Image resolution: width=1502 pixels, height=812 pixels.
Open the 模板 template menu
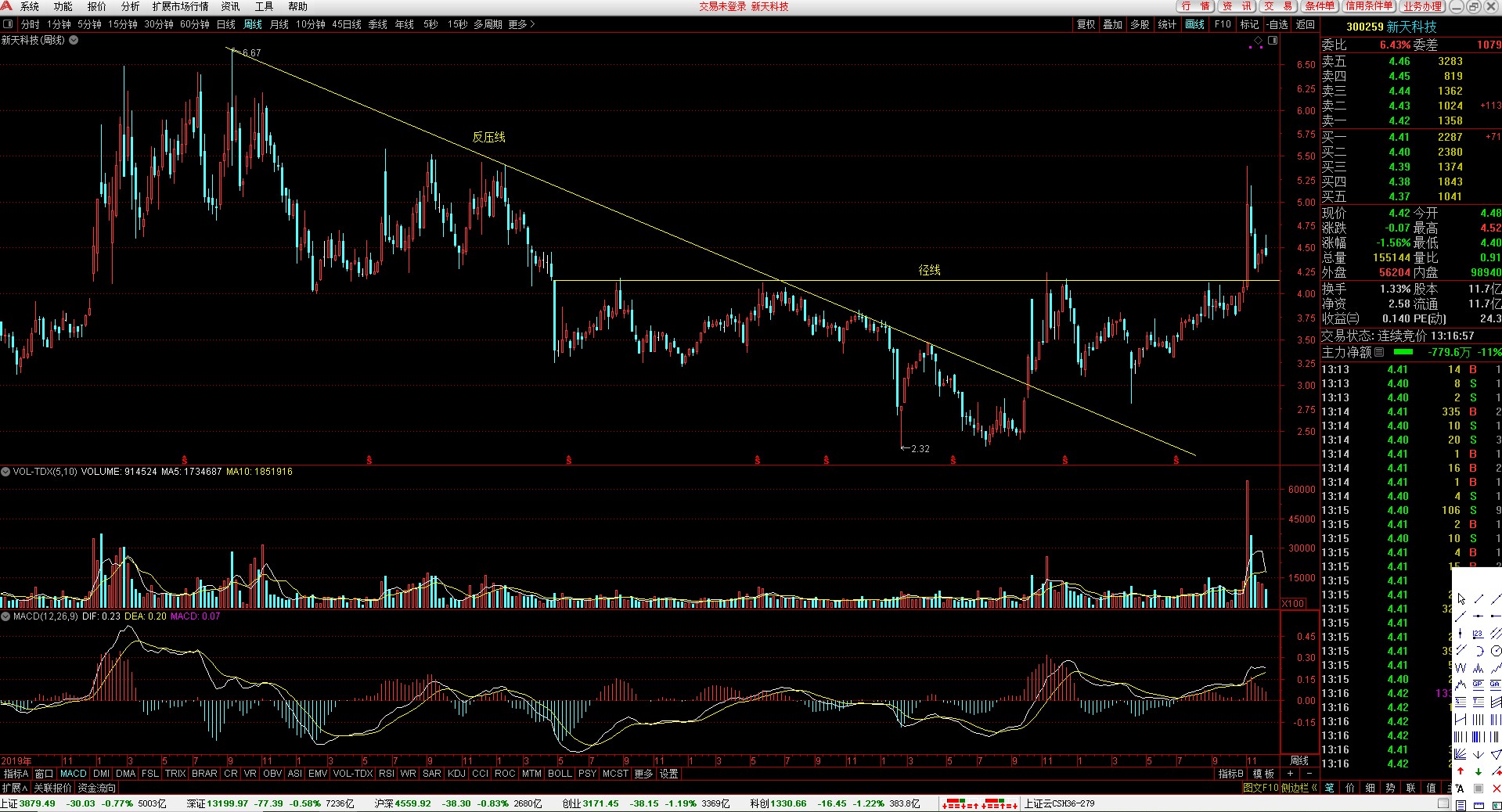pos(1263,774)
